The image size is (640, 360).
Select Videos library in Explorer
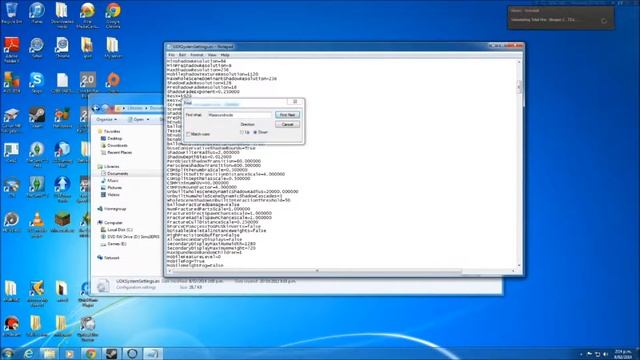[x=113, y=195]
